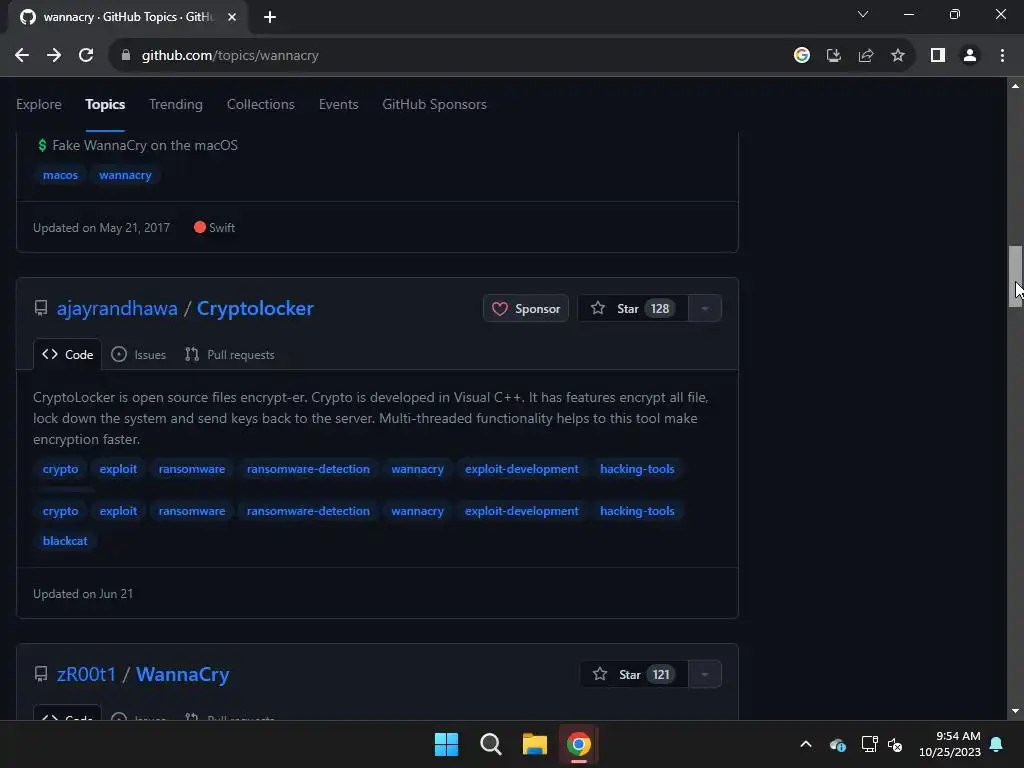Open the Pull requests tab of Cryptolocker
1024x768 pixels.
click(x=230, y=355)
